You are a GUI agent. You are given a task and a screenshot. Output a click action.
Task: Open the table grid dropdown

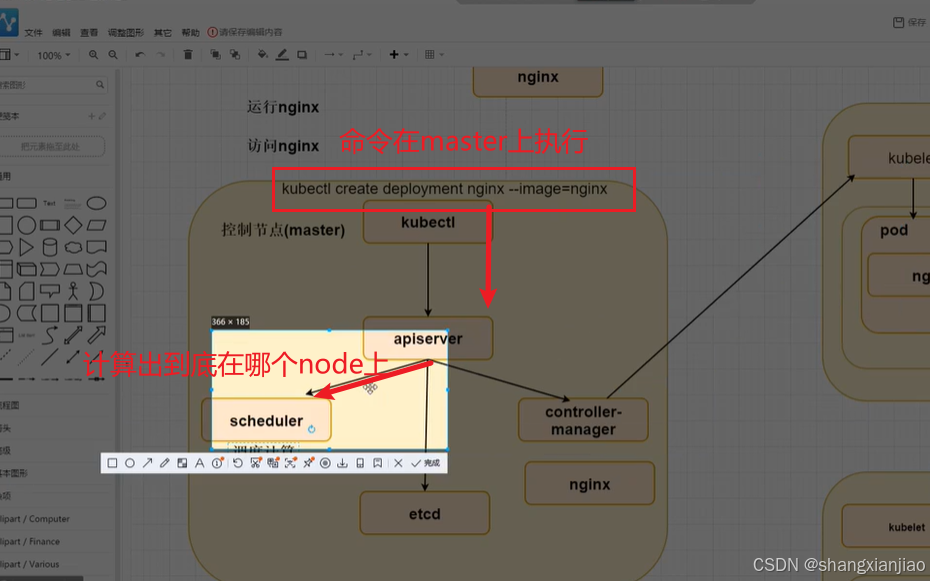click(x=434, y=55)
